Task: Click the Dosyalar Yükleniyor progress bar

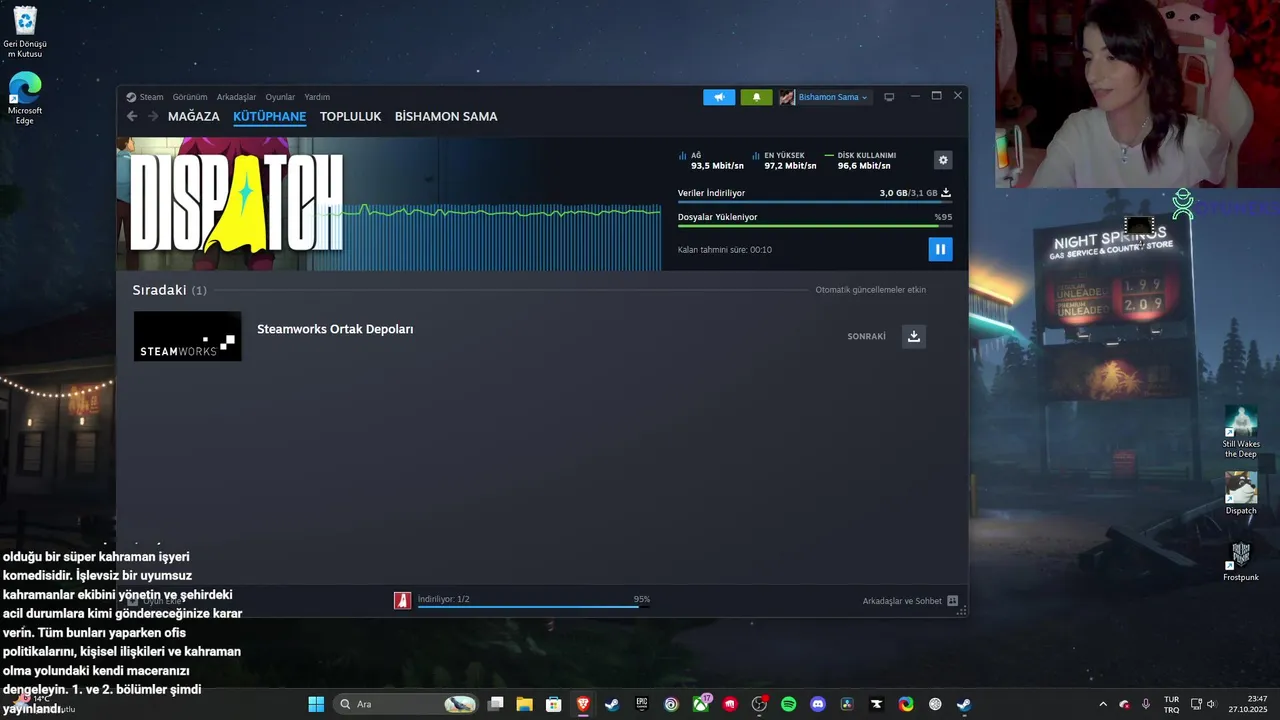Action: [815, 226]
